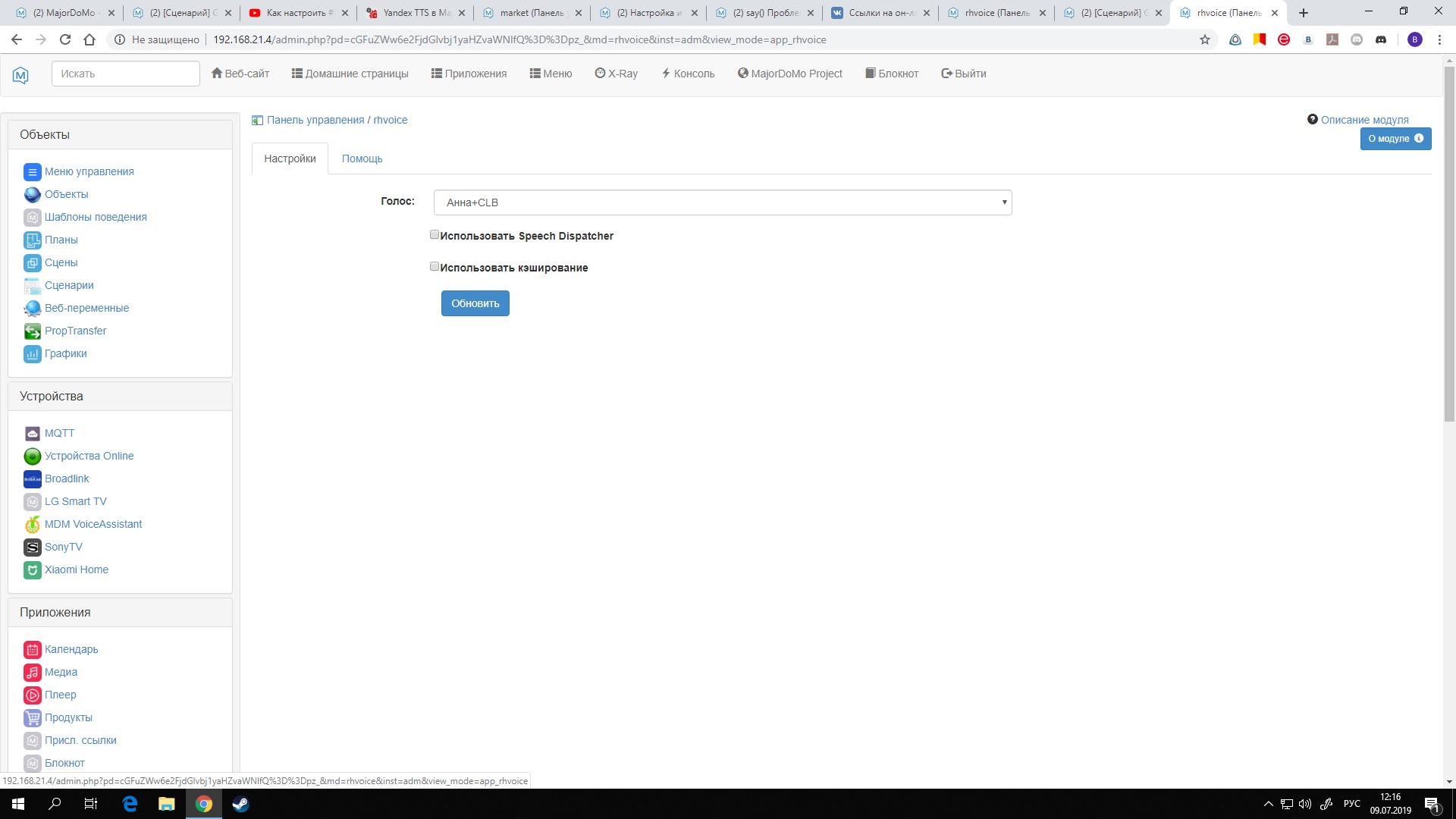Click the О модуле button
Image resolution: width=1456 pixels, height=819 pixels.
coord(1395,139)
